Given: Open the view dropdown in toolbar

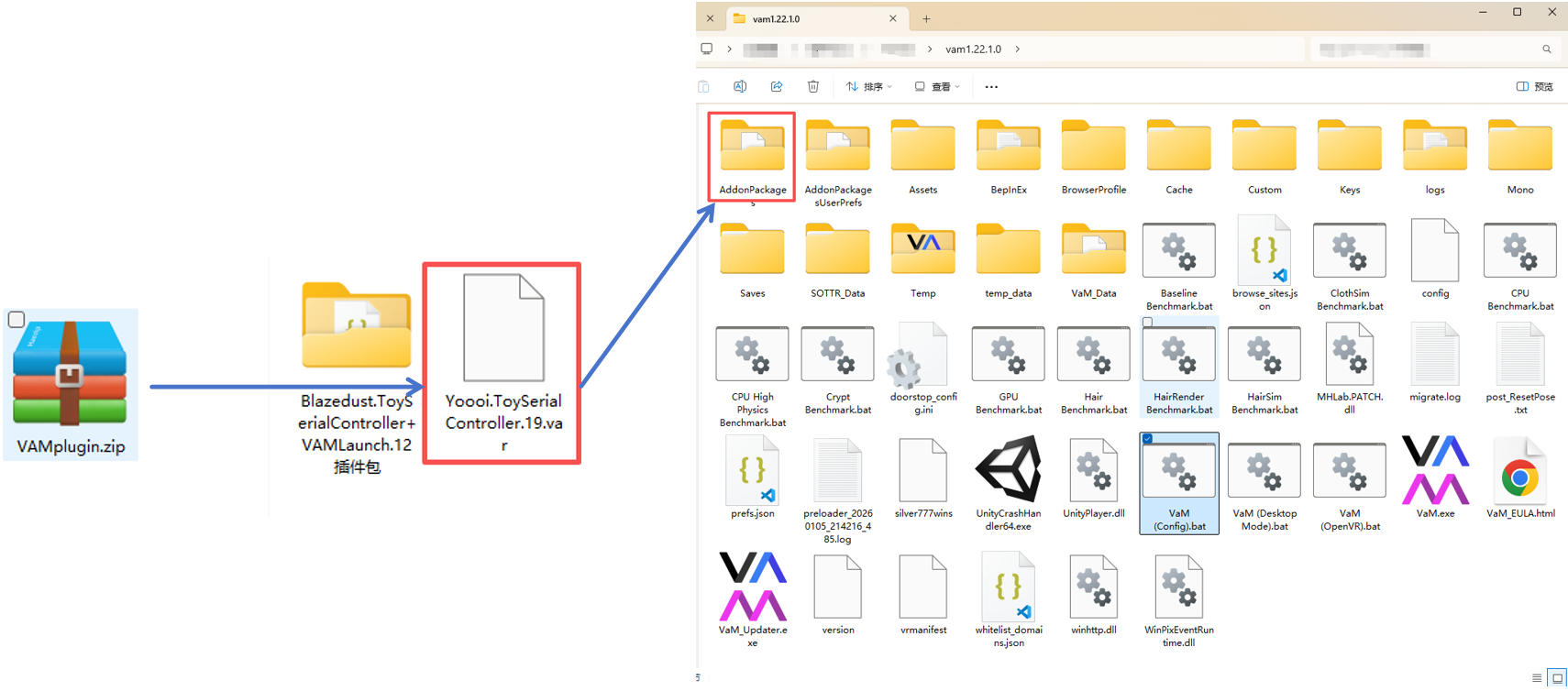Looking at the screenshot, I should [937, 86].
